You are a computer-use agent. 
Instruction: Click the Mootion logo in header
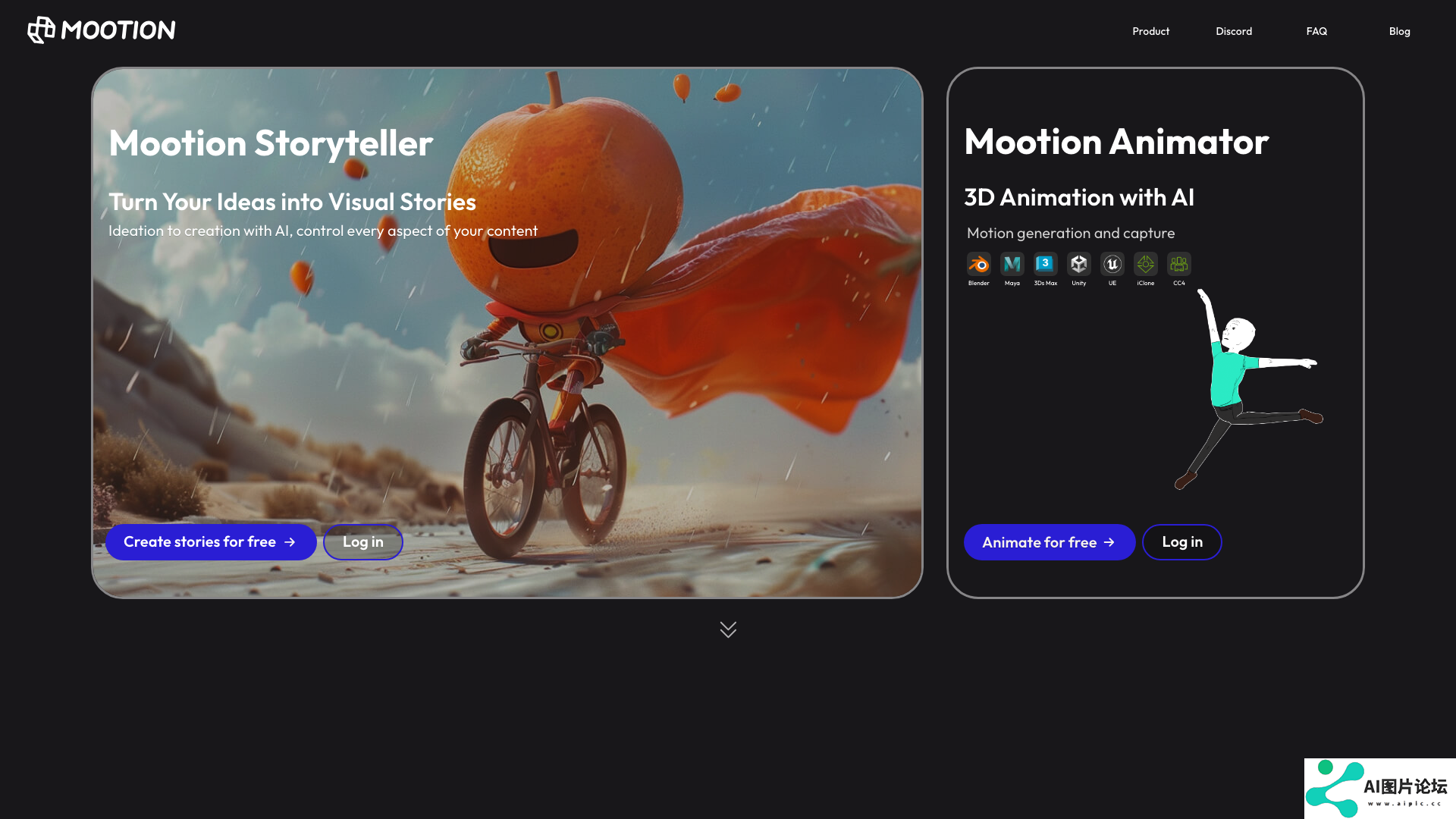102,30
